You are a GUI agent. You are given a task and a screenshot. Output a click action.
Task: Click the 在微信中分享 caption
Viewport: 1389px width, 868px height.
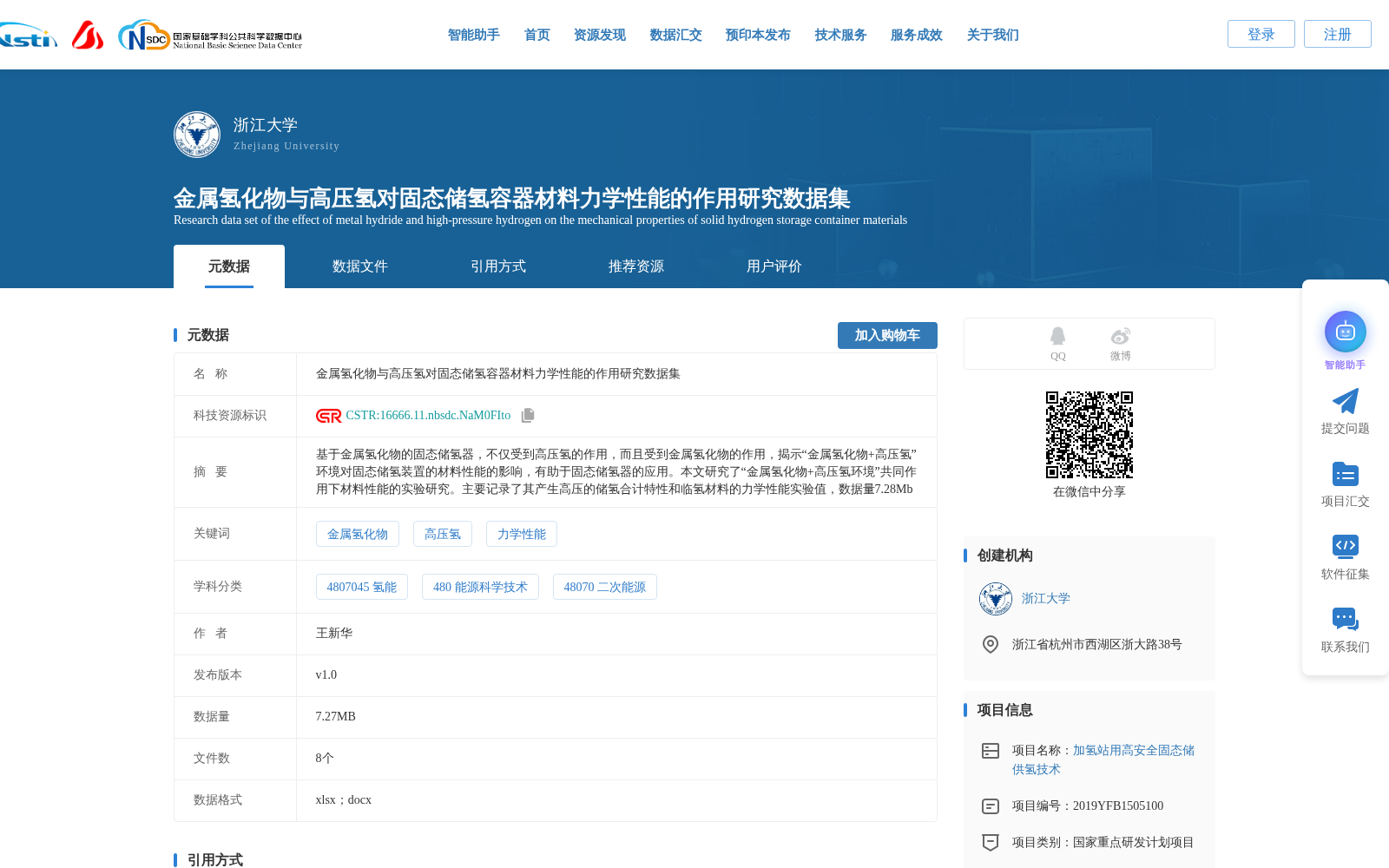click(1089, 492)
